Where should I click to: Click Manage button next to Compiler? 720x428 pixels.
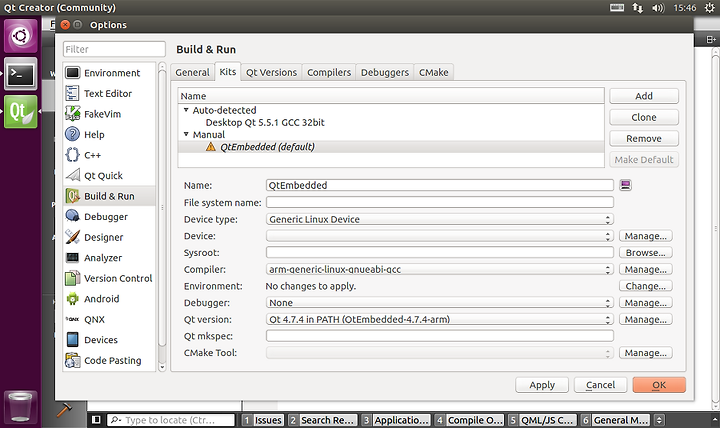[x=646, y=269]
